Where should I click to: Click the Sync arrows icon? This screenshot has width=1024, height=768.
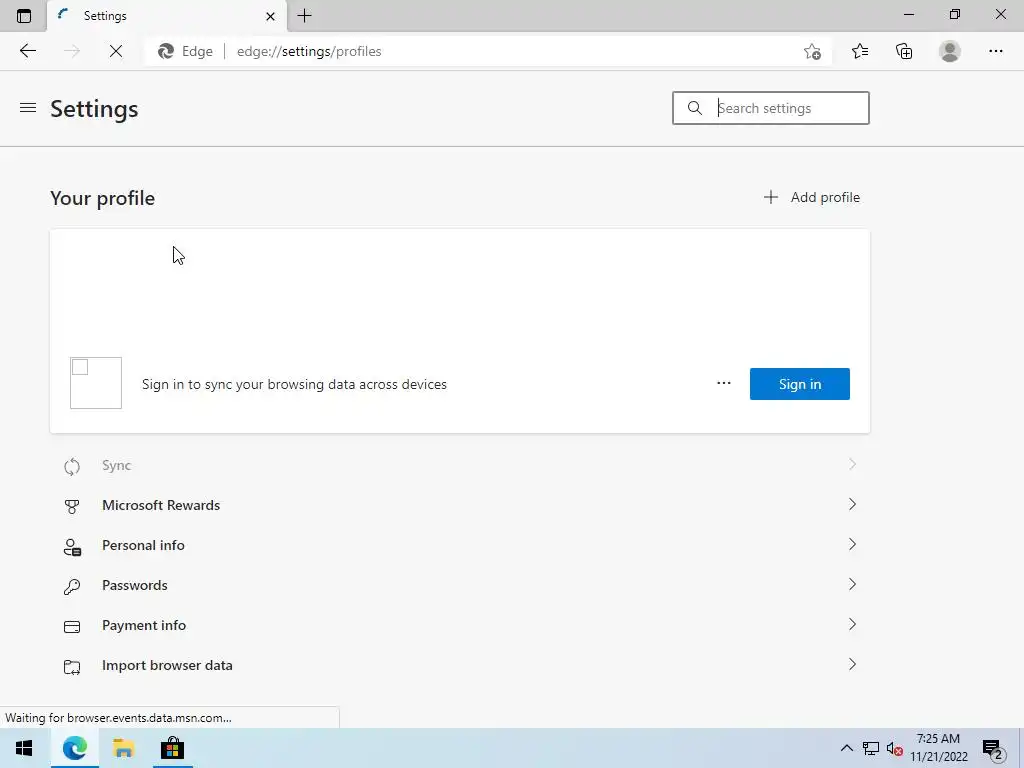click(x=72, y=466)
